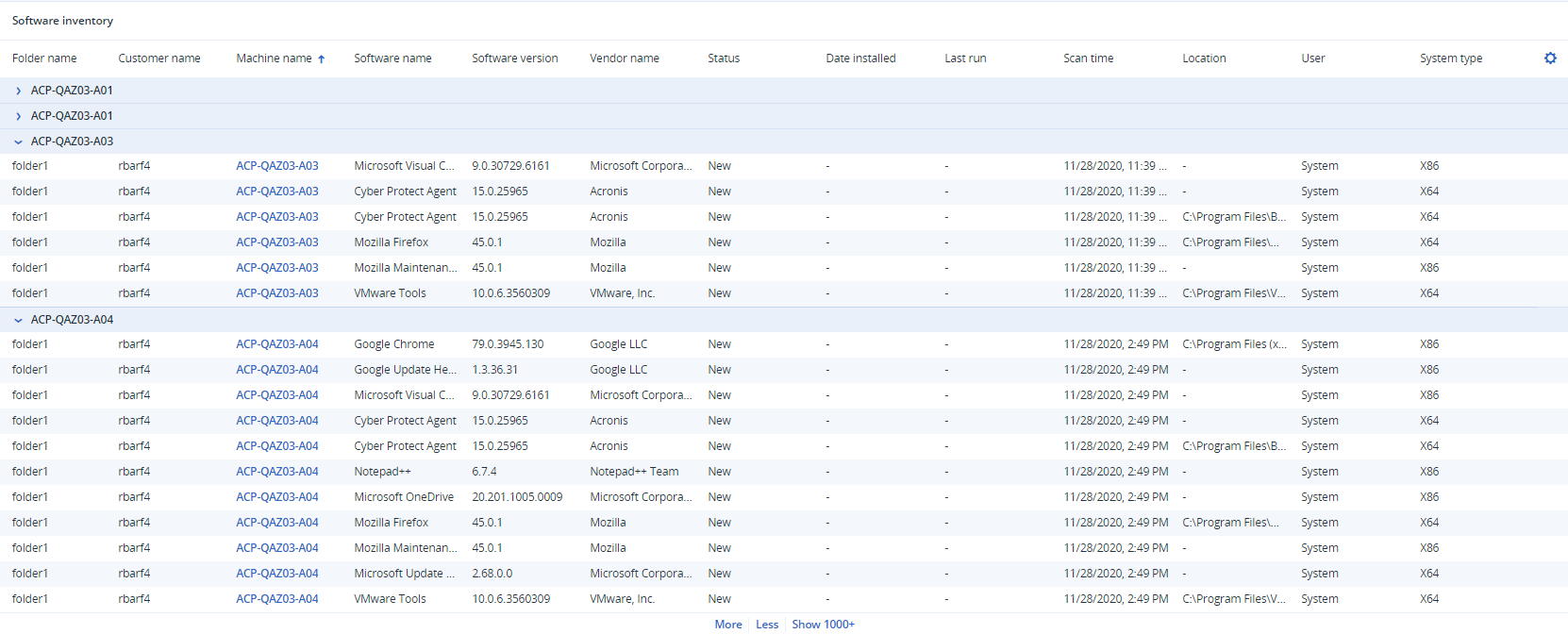Open ACP-QAZ03-A04 link in Microsoft OneDrive row
The height and width of the screenshot is (634, 1568).
click(277, 497)
